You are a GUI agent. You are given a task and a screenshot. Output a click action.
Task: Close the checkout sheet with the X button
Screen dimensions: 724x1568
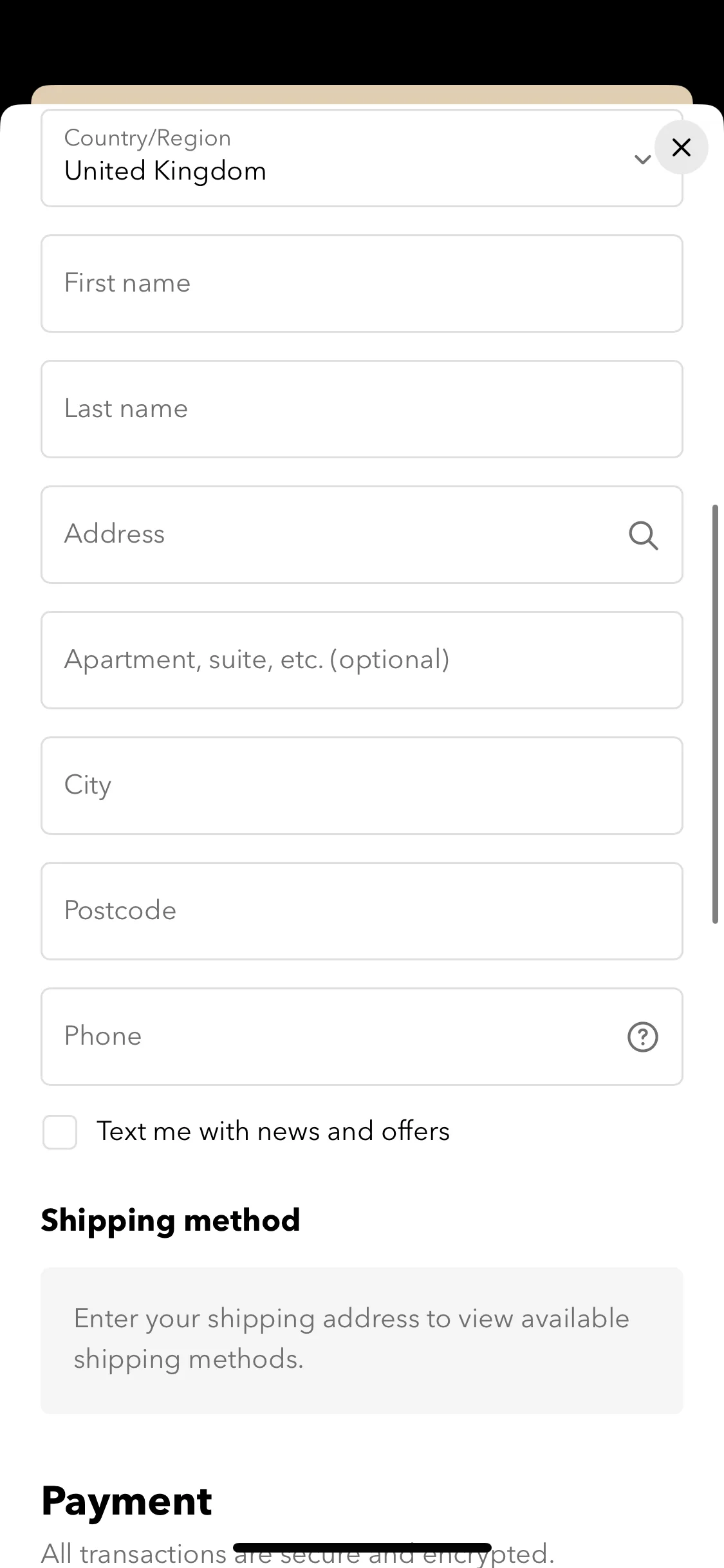click(x=682, y=147)
